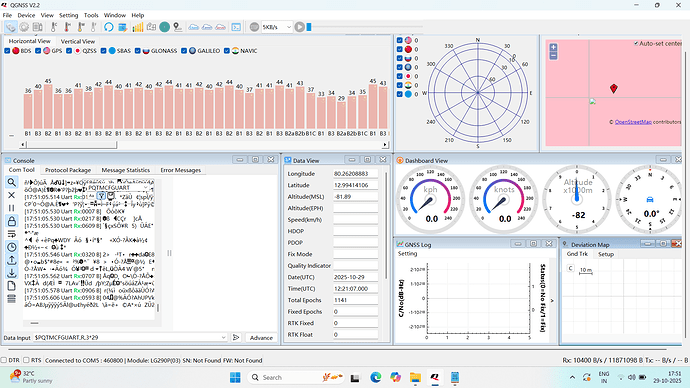This screenshot has height=388, width=690.
Task: Switch to the Vertical View tab
Action: point(78,41)
